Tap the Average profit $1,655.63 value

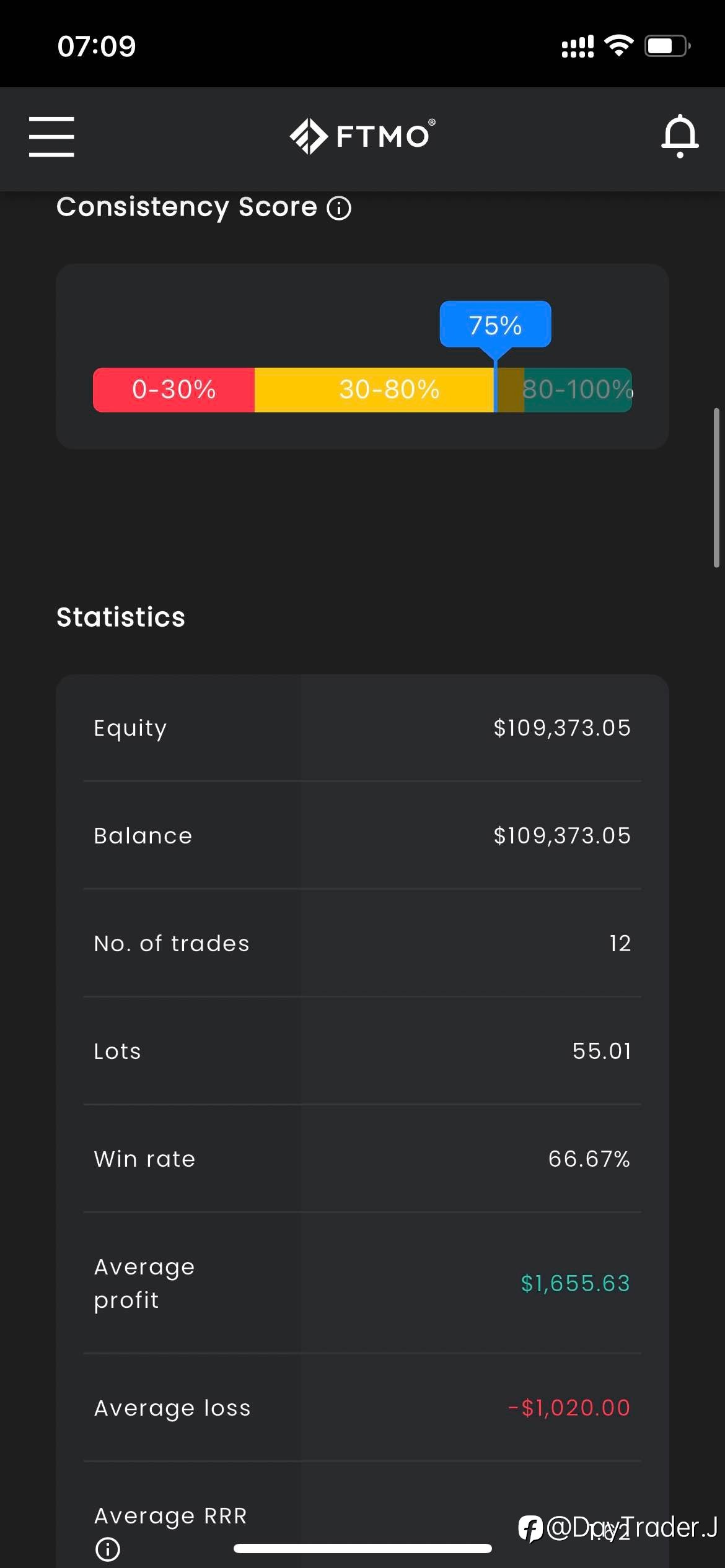(x=575, y=1283)
